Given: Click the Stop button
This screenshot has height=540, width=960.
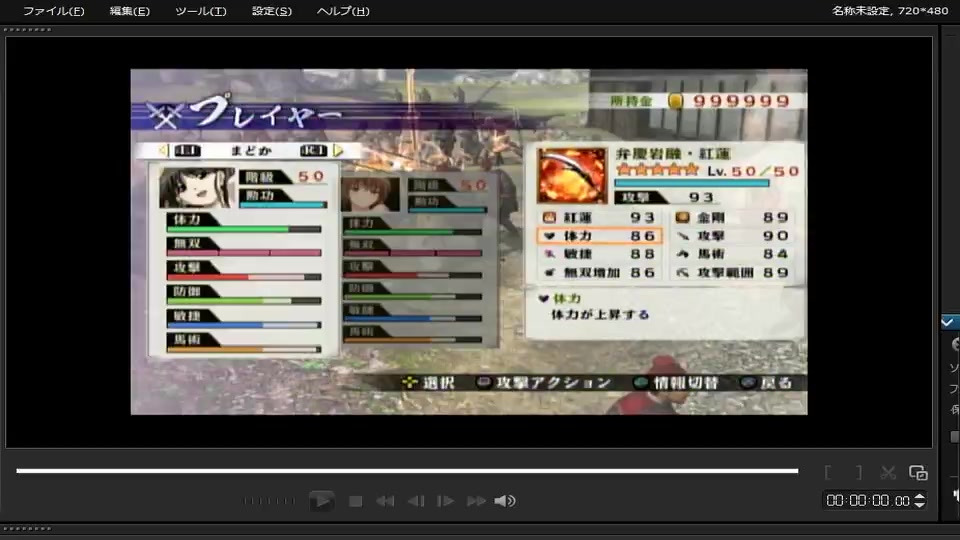Looking at the screenshot, I should (x=355, y=501).
